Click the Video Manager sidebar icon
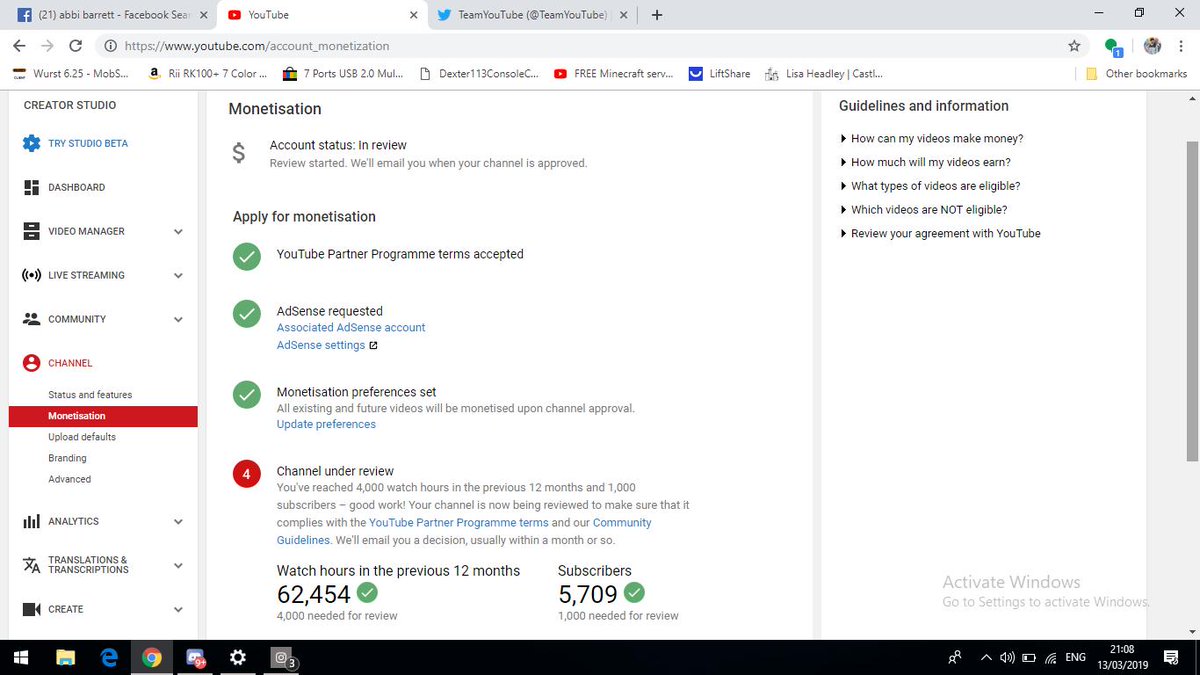Viewport: 1200px width, 675px height. point(31,231)
